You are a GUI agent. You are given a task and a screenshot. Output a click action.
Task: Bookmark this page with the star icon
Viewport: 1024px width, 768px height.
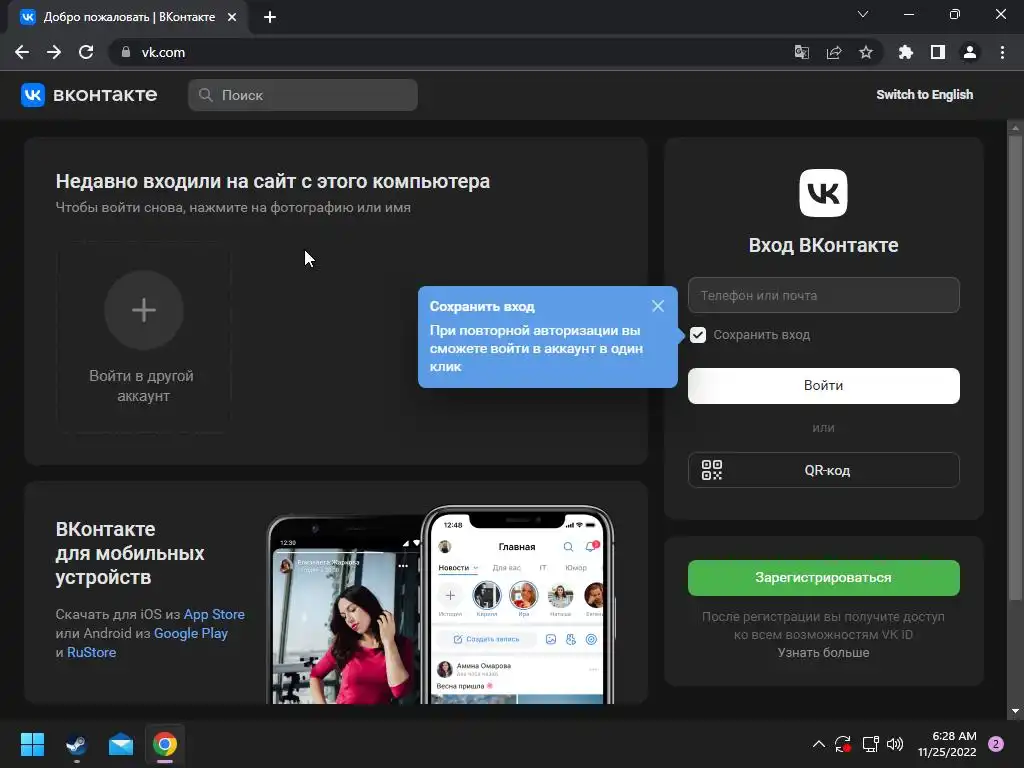866,52
